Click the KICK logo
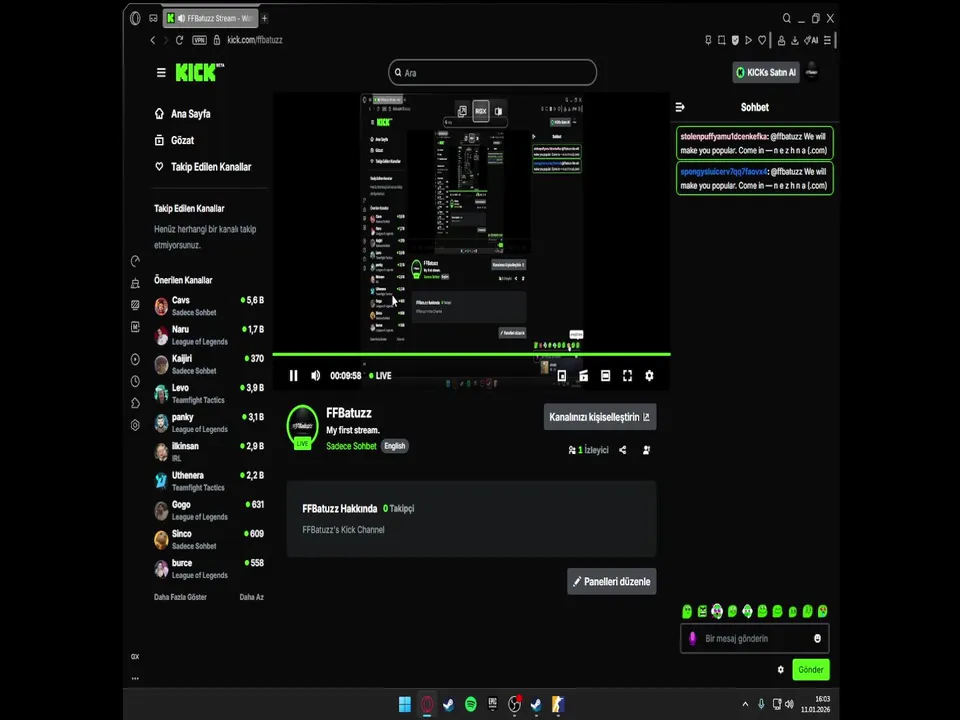The width and height of the screenshot is (960, 720). [x=199, y=72]
